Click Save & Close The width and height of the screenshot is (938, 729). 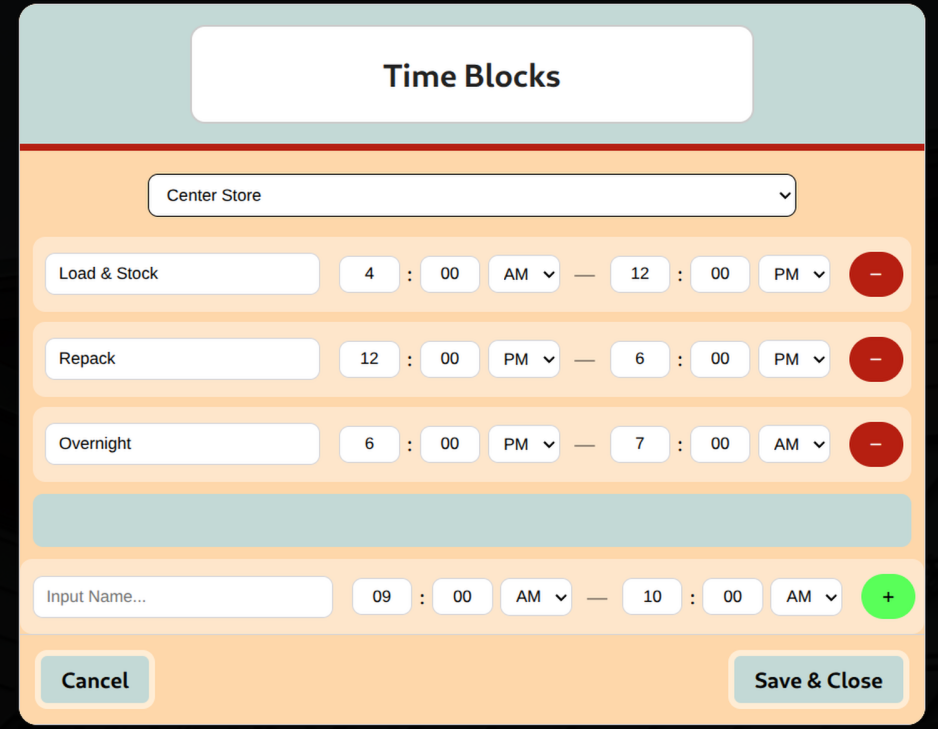[x=818, y=680]
